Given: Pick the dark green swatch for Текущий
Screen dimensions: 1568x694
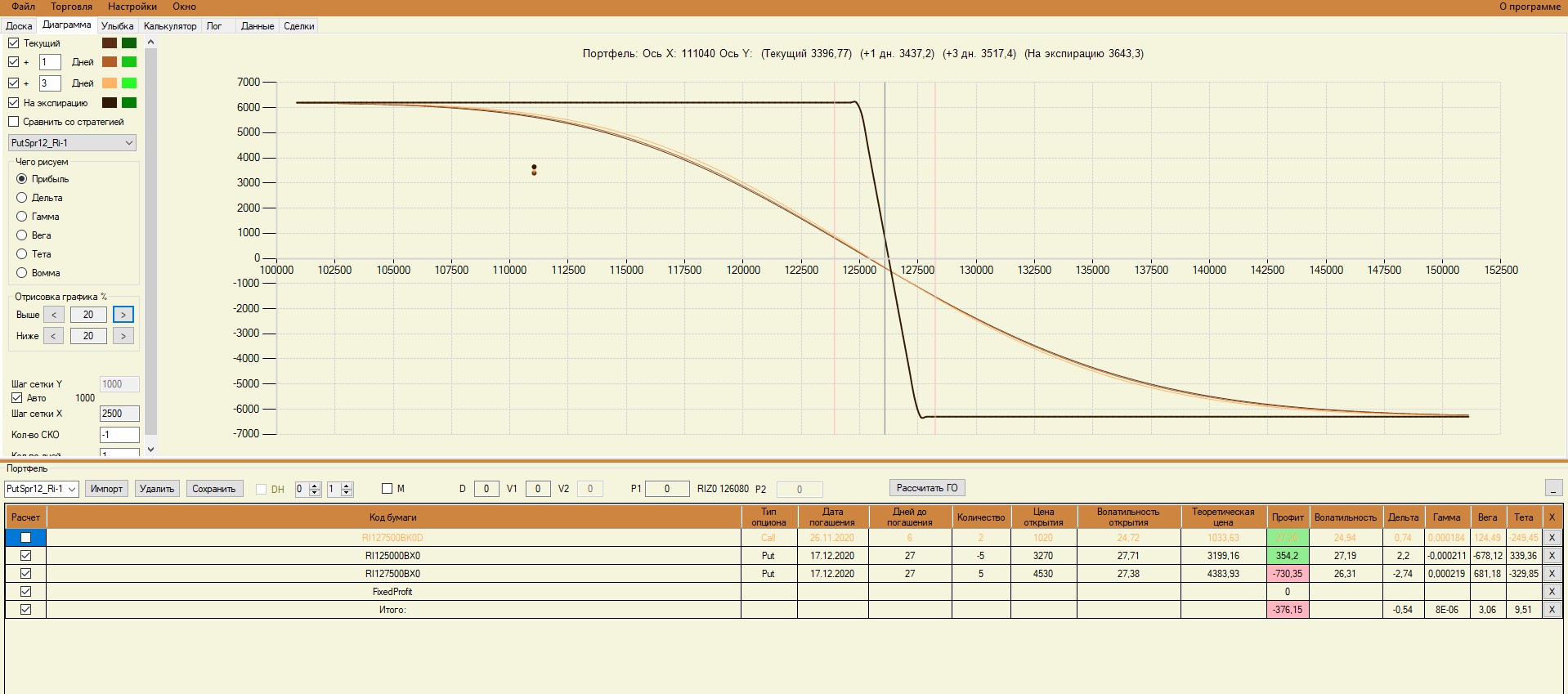Looking at the screenshot, I should [129, 43].
